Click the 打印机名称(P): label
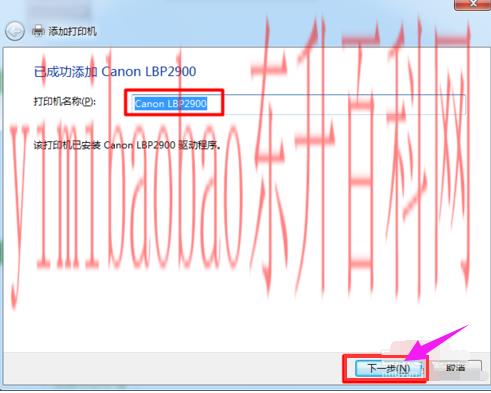This screenshot has height=393, width=491. (x=65, y=101)
